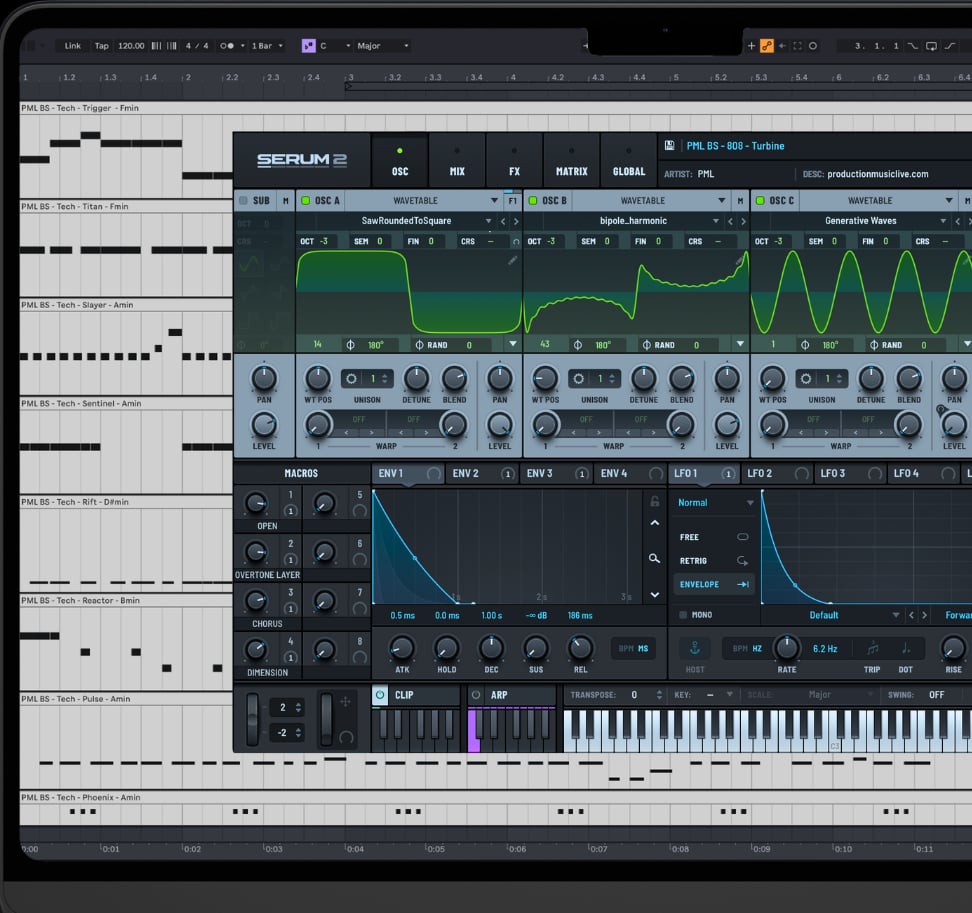Click the BPM MS button under the envelope
The height and width of the screenshot is (913, 972).
[x=633, y=648]
